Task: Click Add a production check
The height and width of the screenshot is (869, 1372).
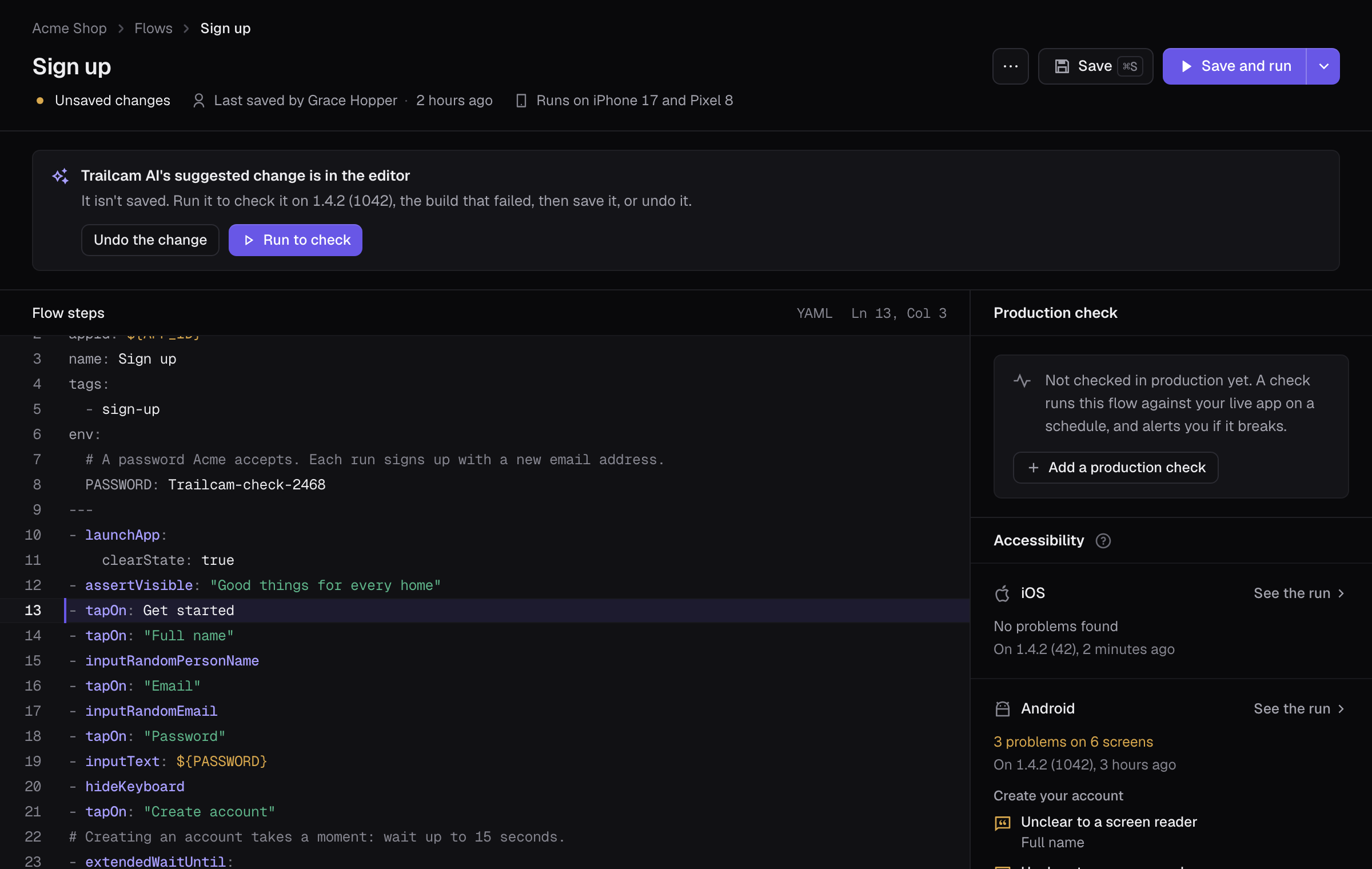Action: (x=1115, y=468)
